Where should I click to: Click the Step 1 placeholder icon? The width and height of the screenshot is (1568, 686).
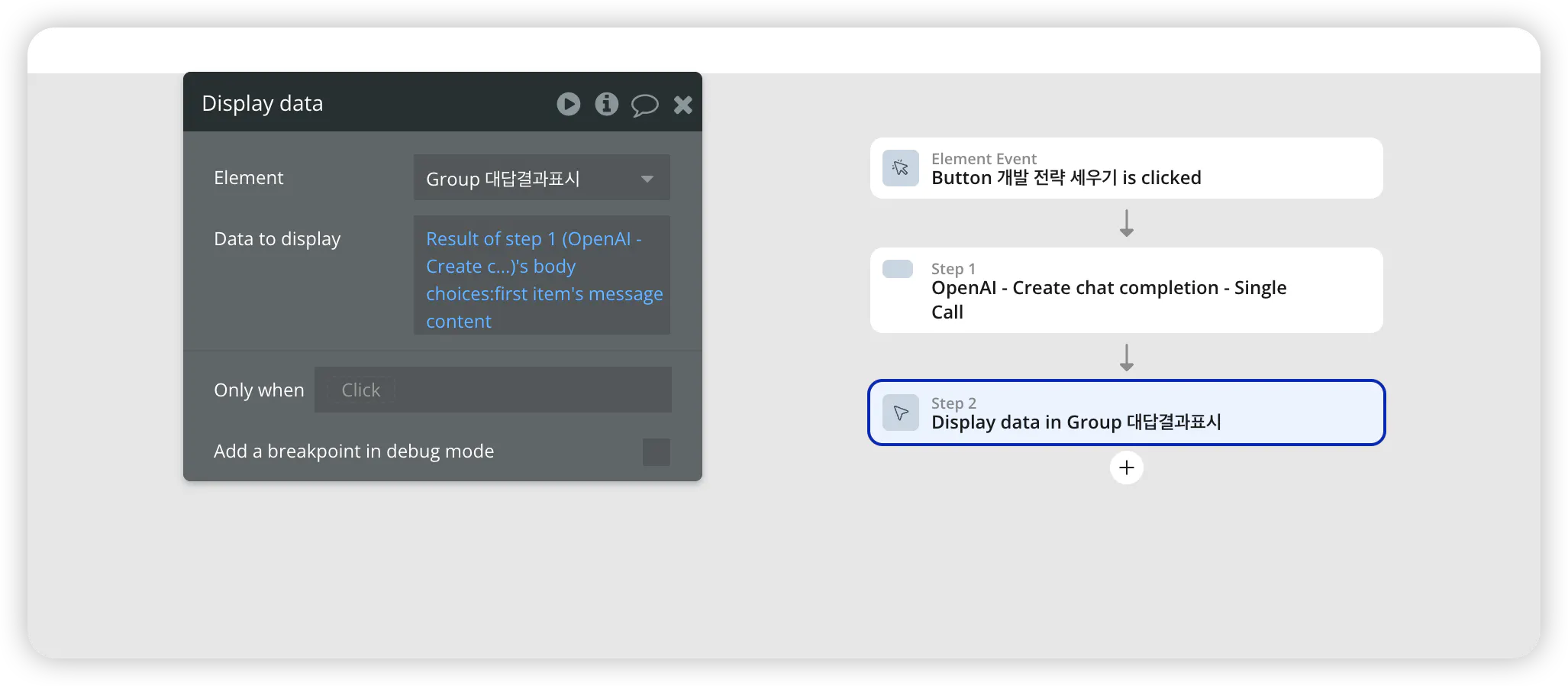(x=898, y=269)
